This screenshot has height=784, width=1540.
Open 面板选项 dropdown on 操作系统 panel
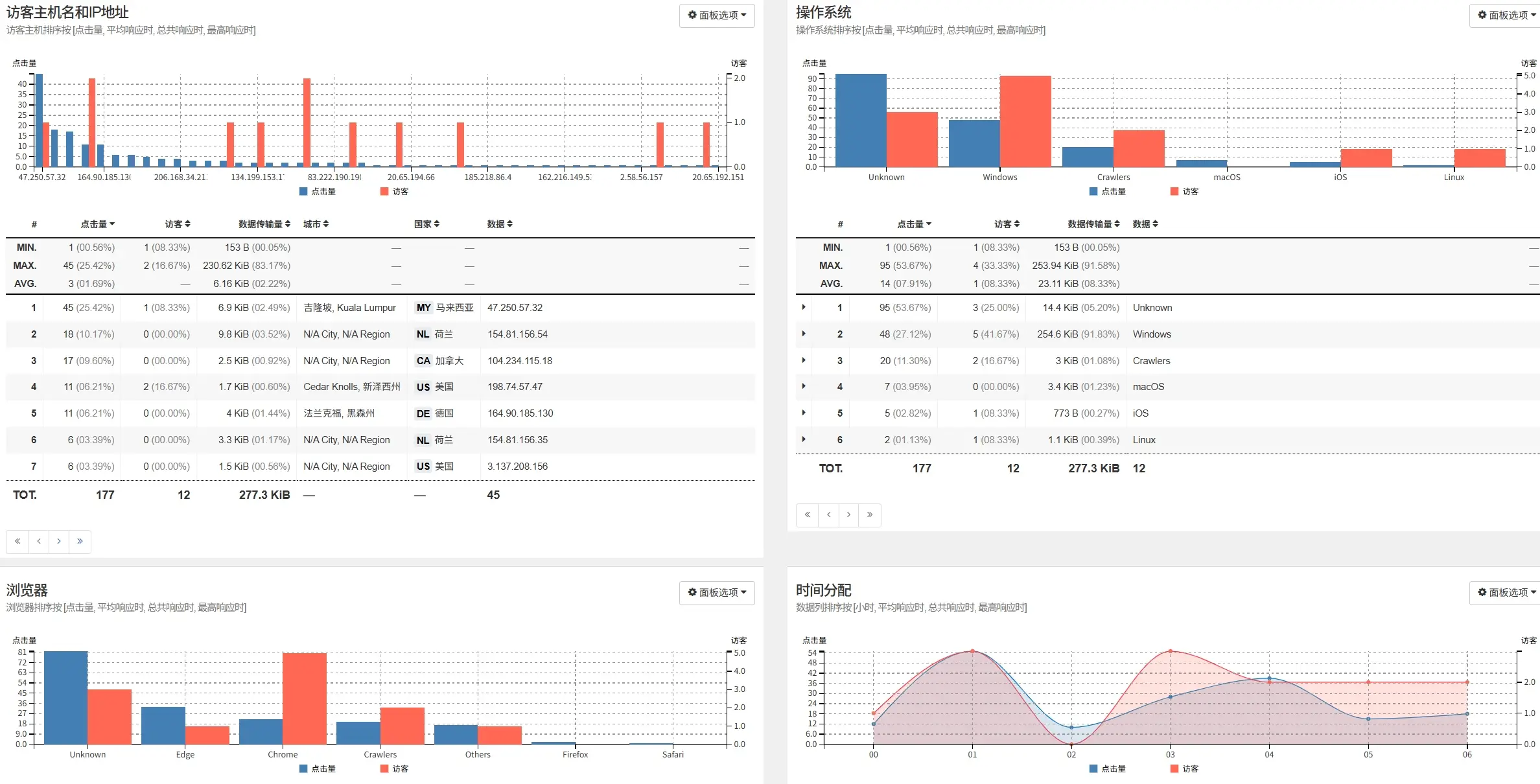click(1504, 16)
